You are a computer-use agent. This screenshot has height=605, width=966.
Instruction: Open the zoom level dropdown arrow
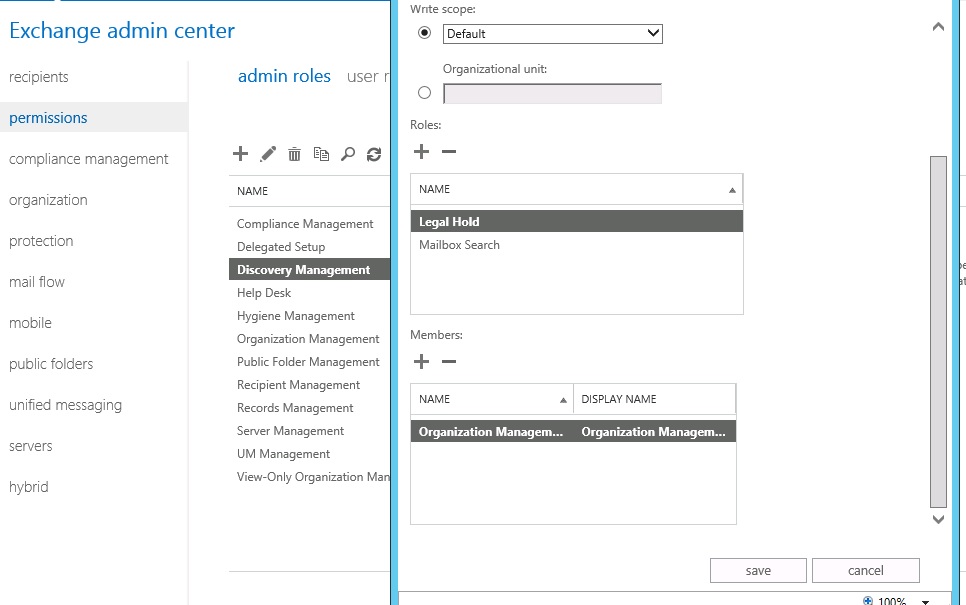pos(925,601)
